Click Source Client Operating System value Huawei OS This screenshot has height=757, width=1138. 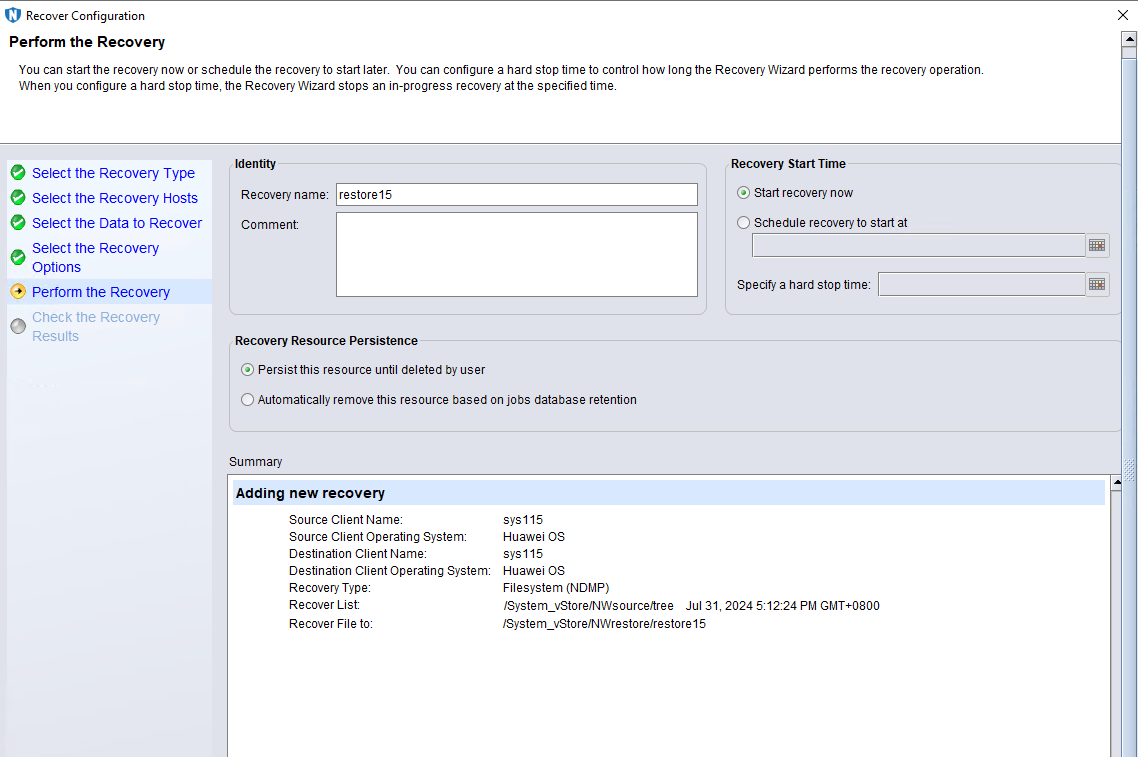[x=533, y=537]
